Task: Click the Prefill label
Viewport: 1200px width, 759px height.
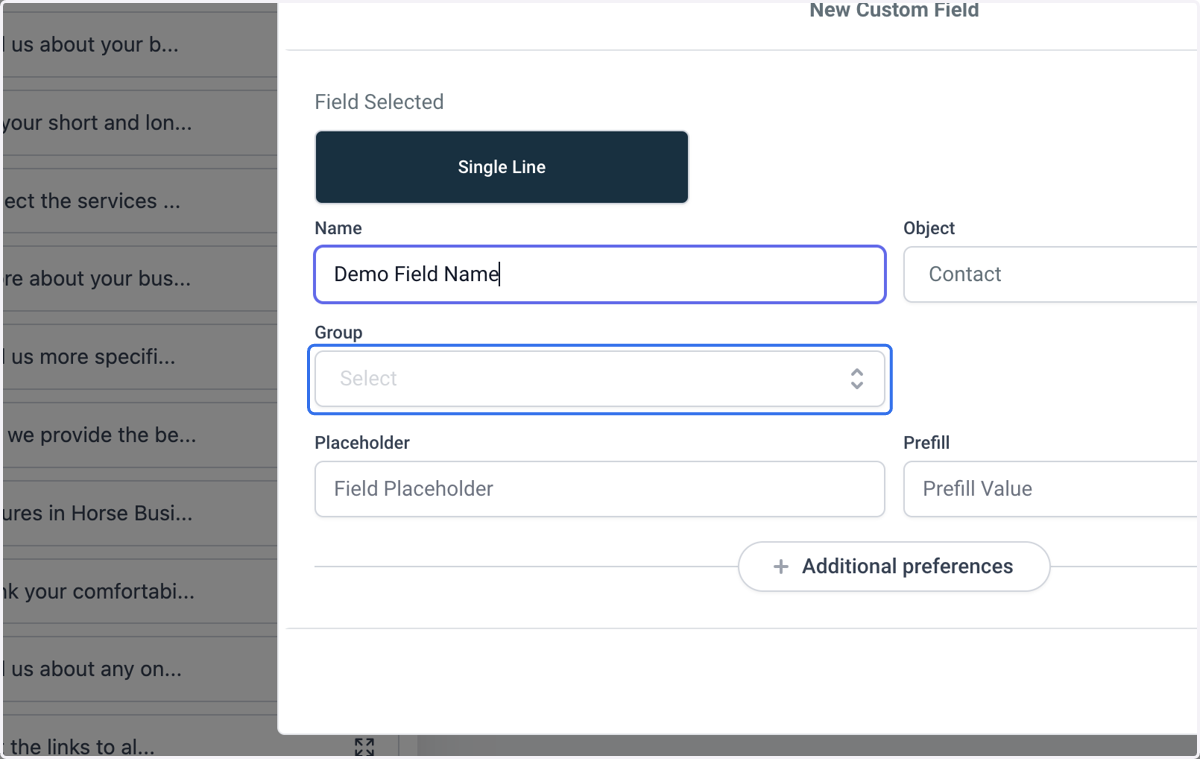Action: point(926,442)
